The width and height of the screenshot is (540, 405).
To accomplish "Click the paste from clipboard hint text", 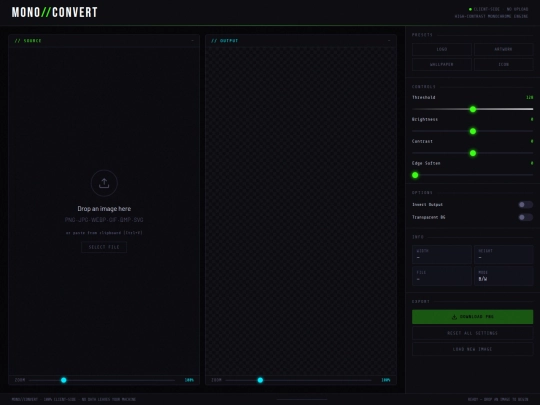I will [x=104, y=233].
